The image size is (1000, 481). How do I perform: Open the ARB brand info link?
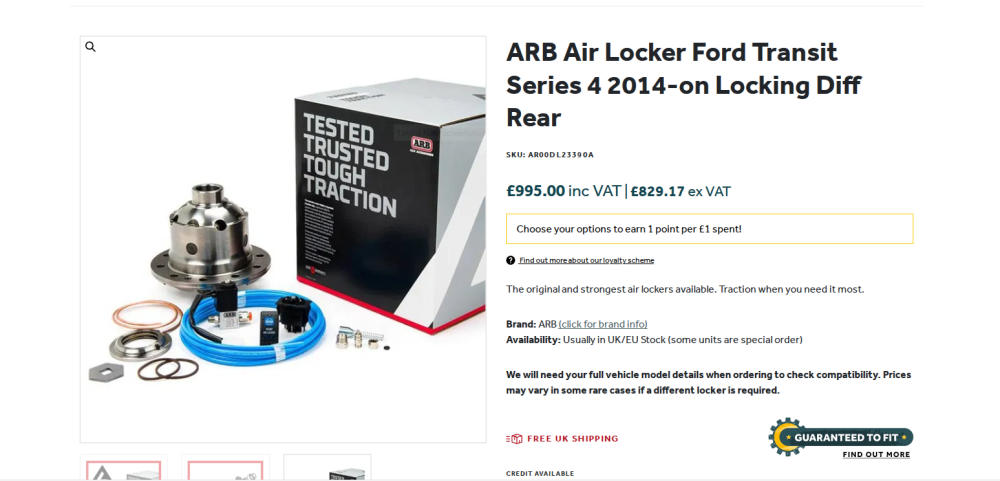[602, 324]
